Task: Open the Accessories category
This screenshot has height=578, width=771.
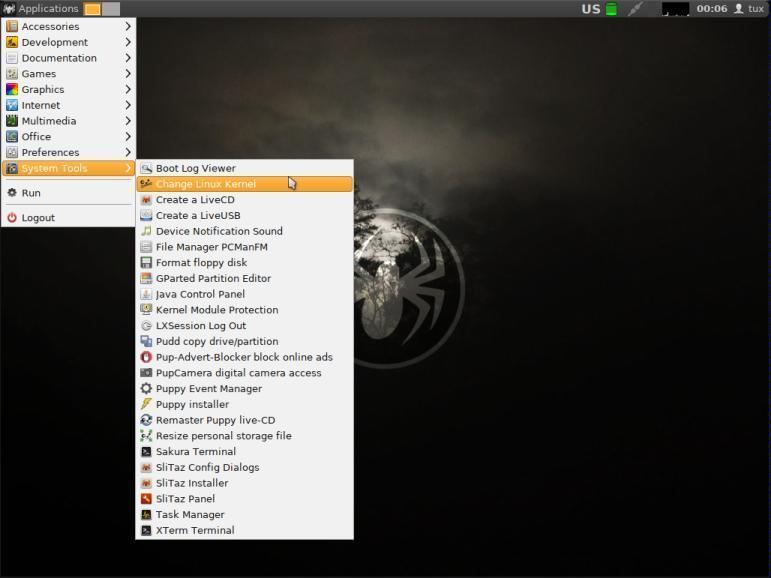Action: coord(68,26)
